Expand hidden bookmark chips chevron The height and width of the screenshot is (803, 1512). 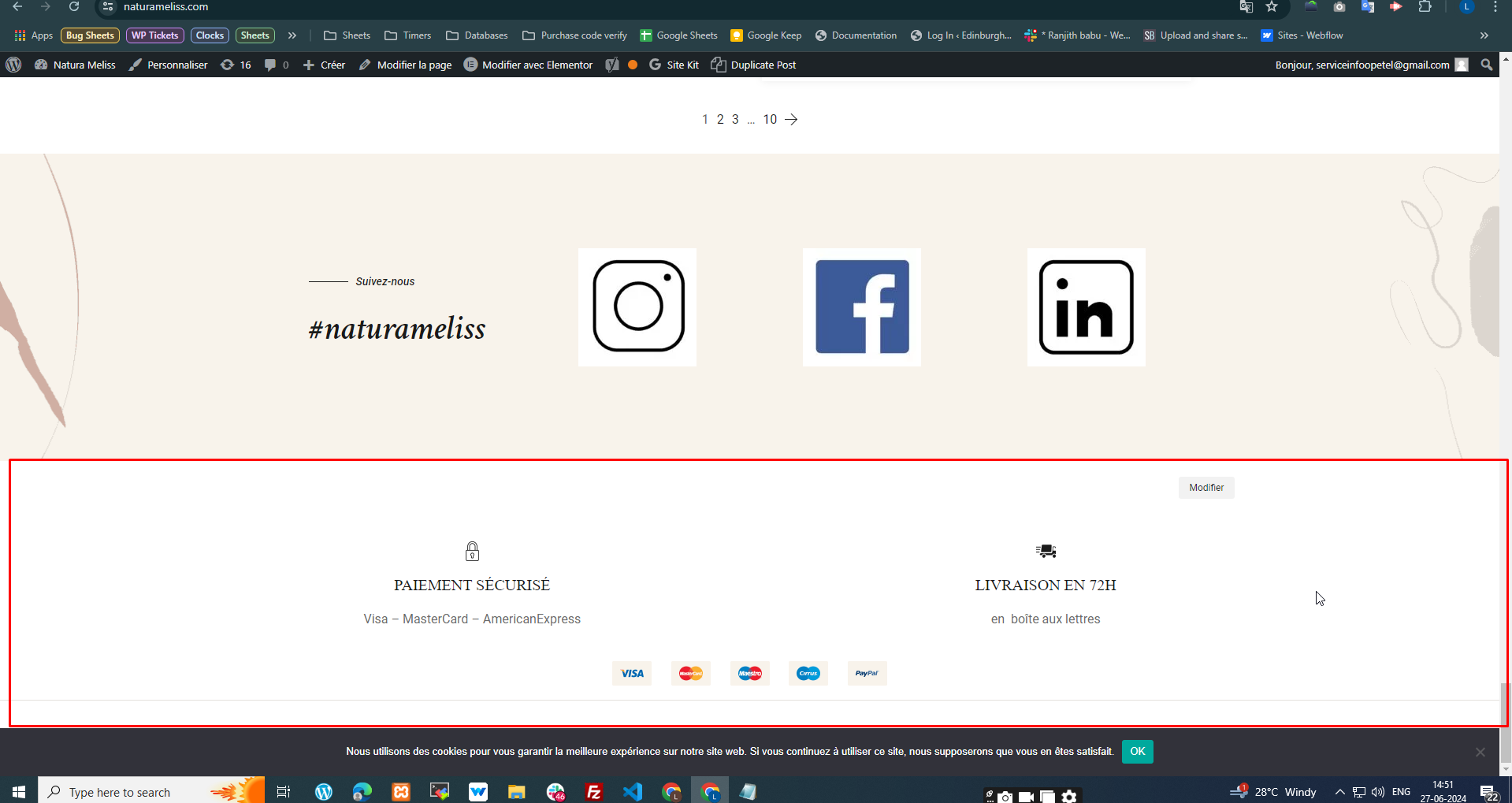click(292, 35)
